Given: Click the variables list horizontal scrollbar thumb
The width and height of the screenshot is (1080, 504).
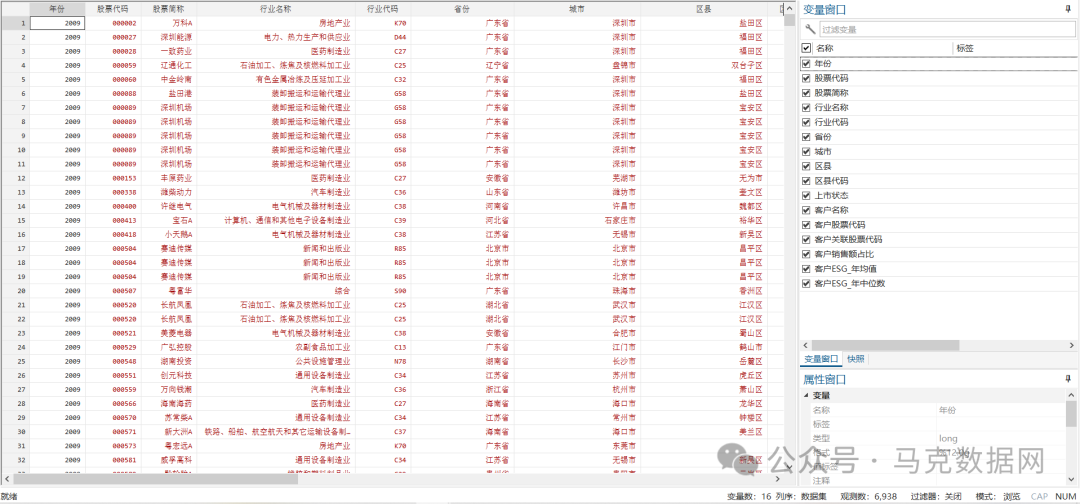Looking at the screenshot, I should coord(885,345).
